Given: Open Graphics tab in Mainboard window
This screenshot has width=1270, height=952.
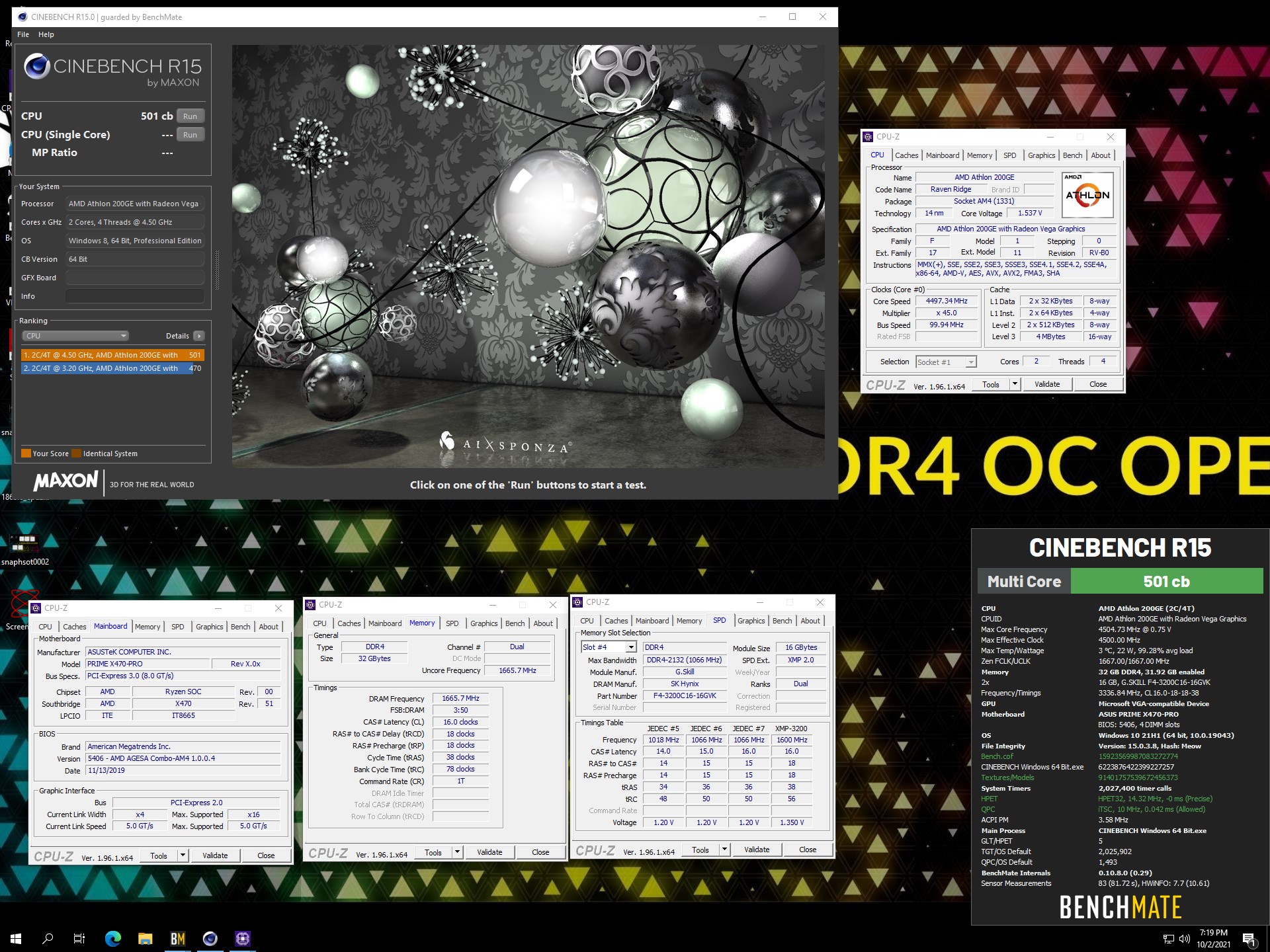Looking at the screenshot, I should 210,627.
